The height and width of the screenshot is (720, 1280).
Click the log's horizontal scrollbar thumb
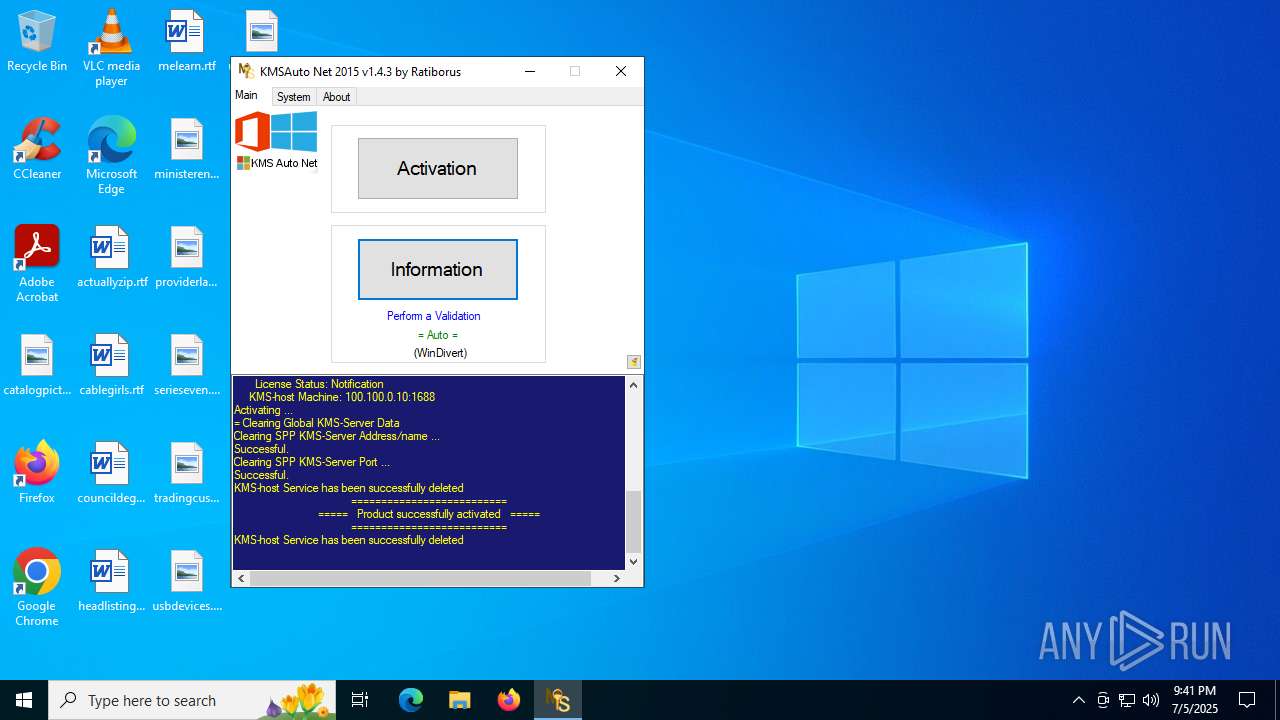coord(420,578)
